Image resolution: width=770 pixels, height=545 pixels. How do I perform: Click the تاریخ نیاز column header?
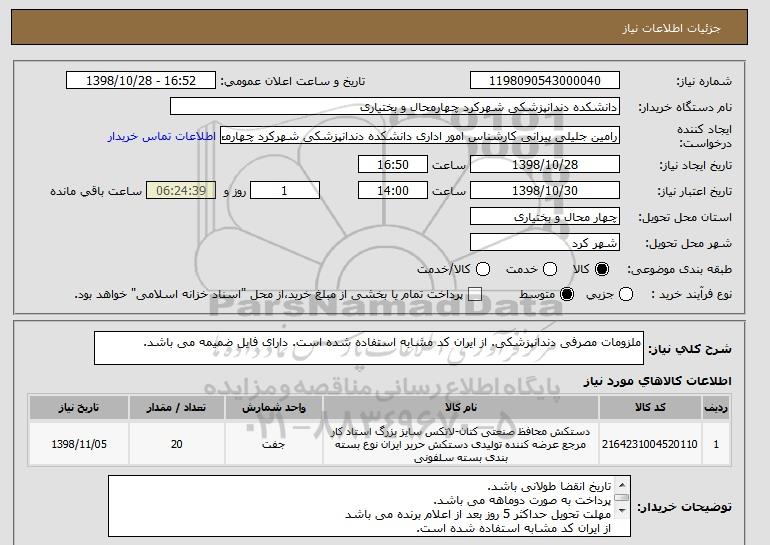79,408
